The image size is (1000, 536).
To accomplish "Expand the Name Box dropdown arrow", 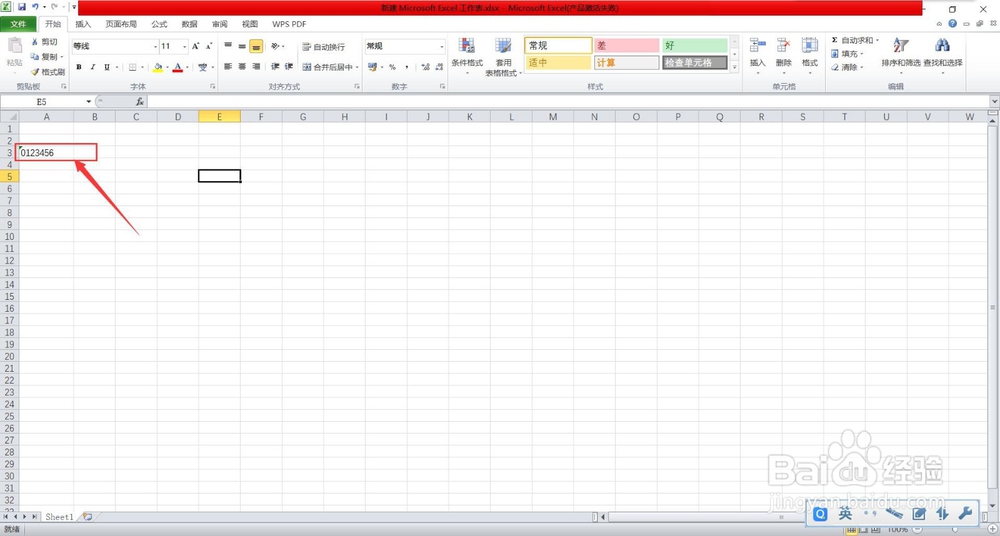I will pyautogui.click(x=89, y=101).
